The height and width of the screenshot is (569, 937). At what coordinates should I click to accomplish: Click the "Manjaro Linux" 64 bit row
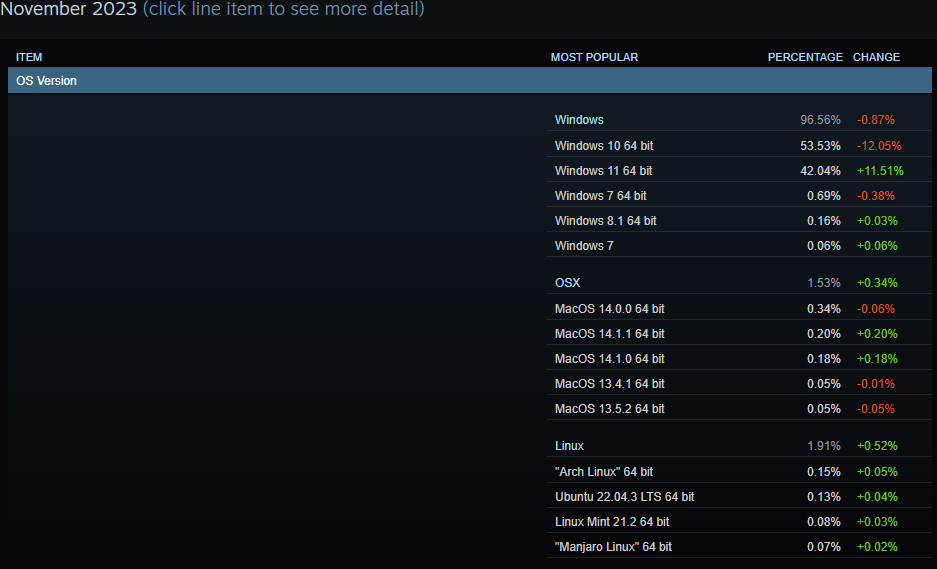point(613,547)
